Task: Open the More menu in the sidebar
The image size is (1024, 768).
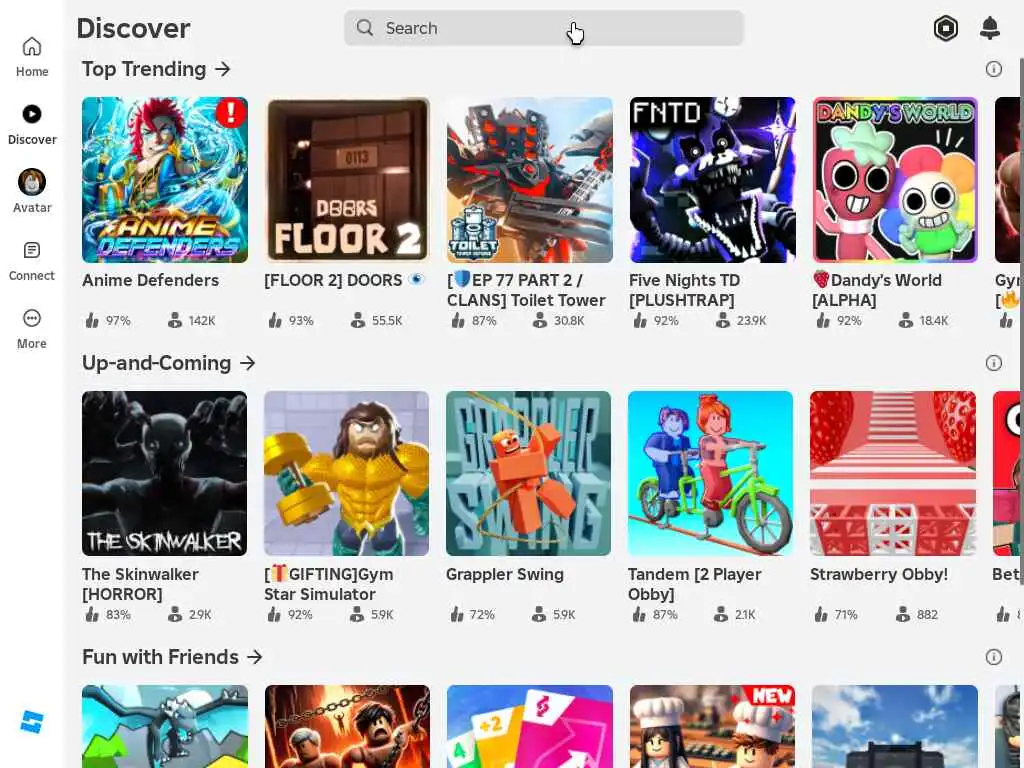Action: (x=32, y=328)
